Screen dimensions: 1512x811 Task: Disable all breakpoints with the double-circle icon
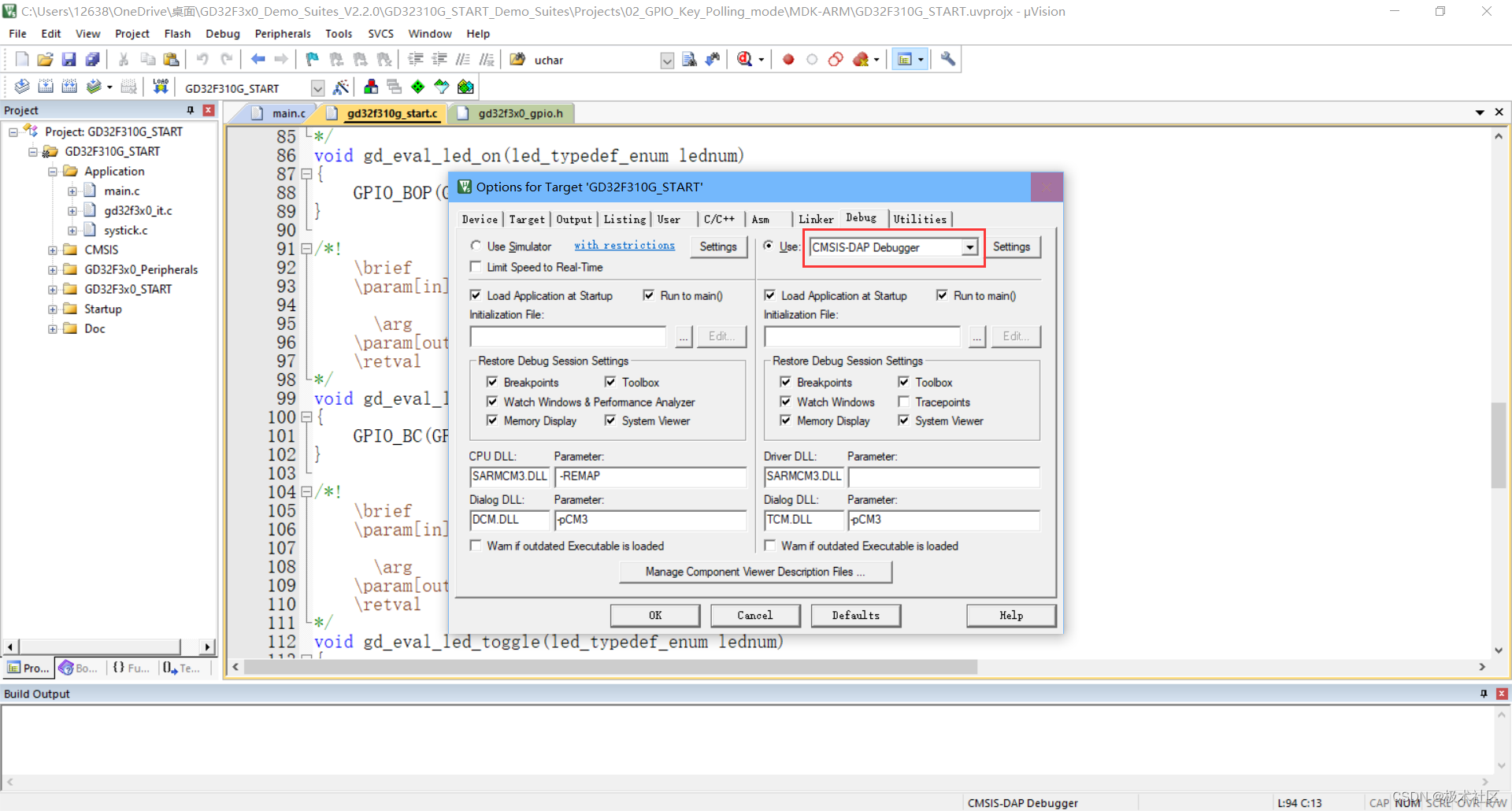point(836,59)
